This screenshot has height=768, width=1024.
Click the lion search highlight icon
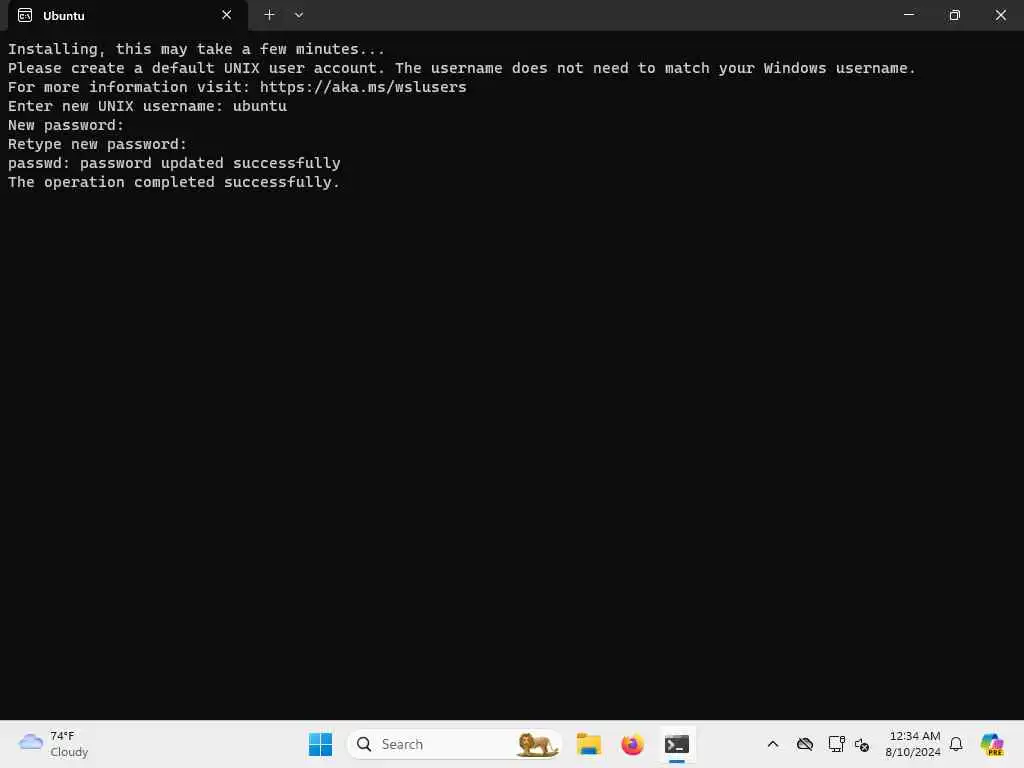[x=537, y=744]
